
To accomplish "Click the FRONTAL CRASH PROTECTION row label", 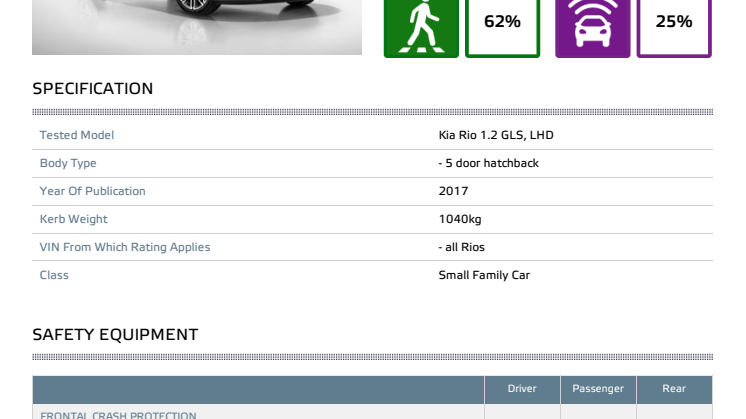I will point(118,415).
